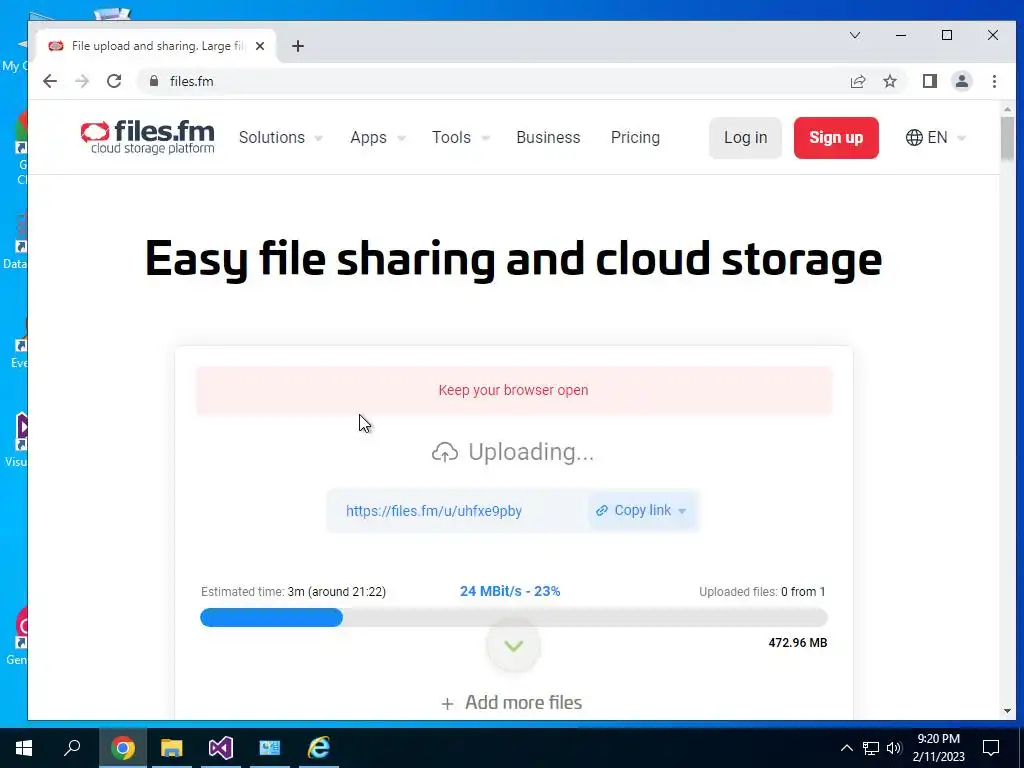Bookmark this page with the star icon
The width and height of the screenshot is (1024, 768).
click(x=889, y=81)
